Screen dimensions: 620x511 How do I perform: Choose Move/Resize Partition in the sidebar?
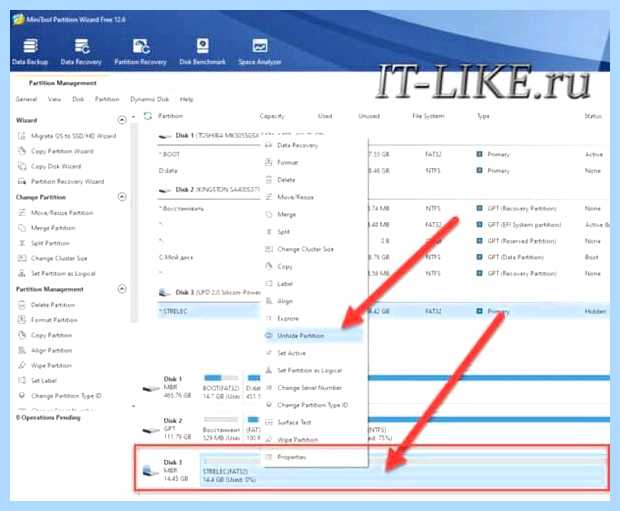point(56,213)
